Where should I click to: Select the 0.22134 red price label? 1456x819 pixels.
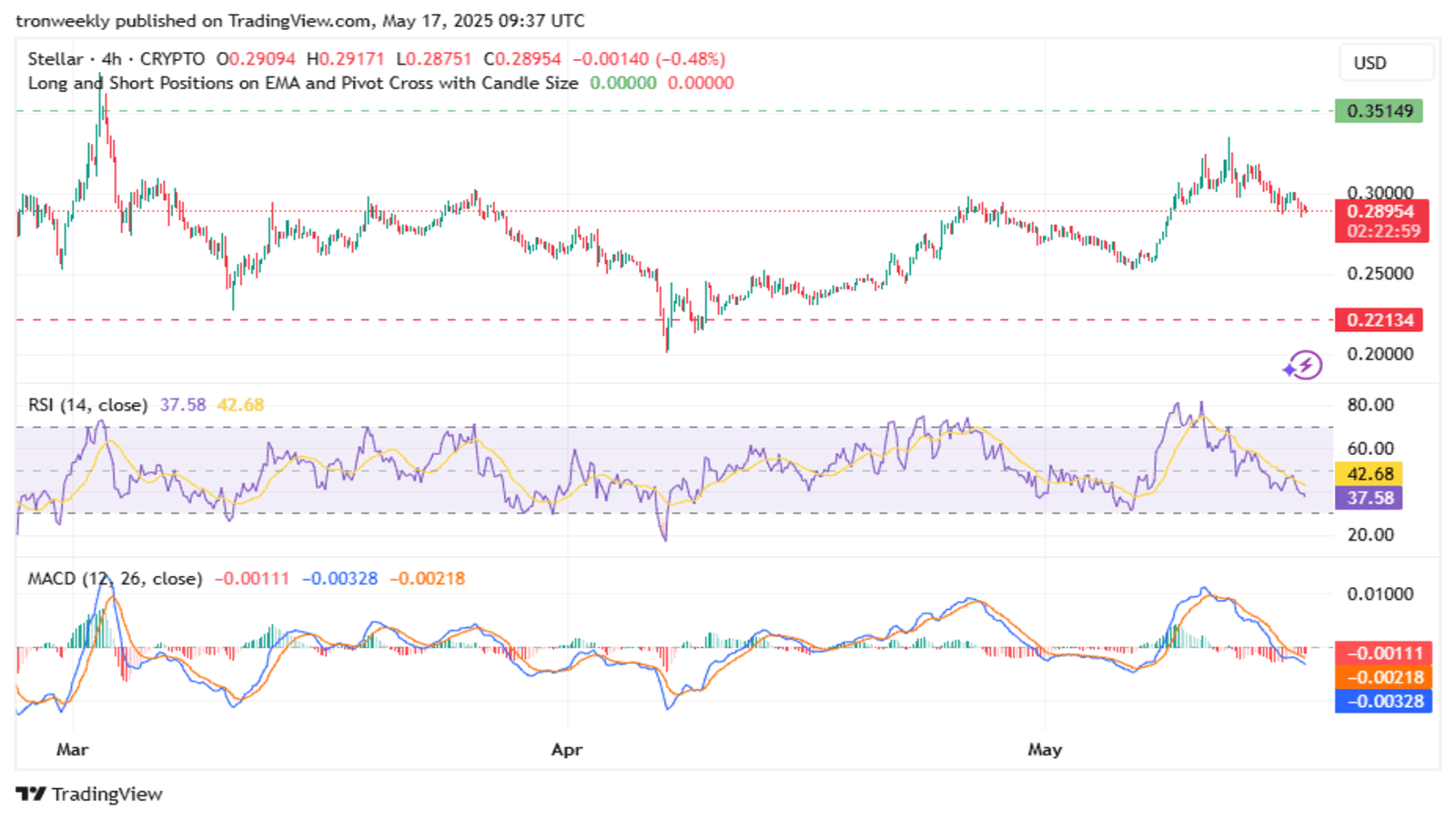click(x=1379, y=320)
